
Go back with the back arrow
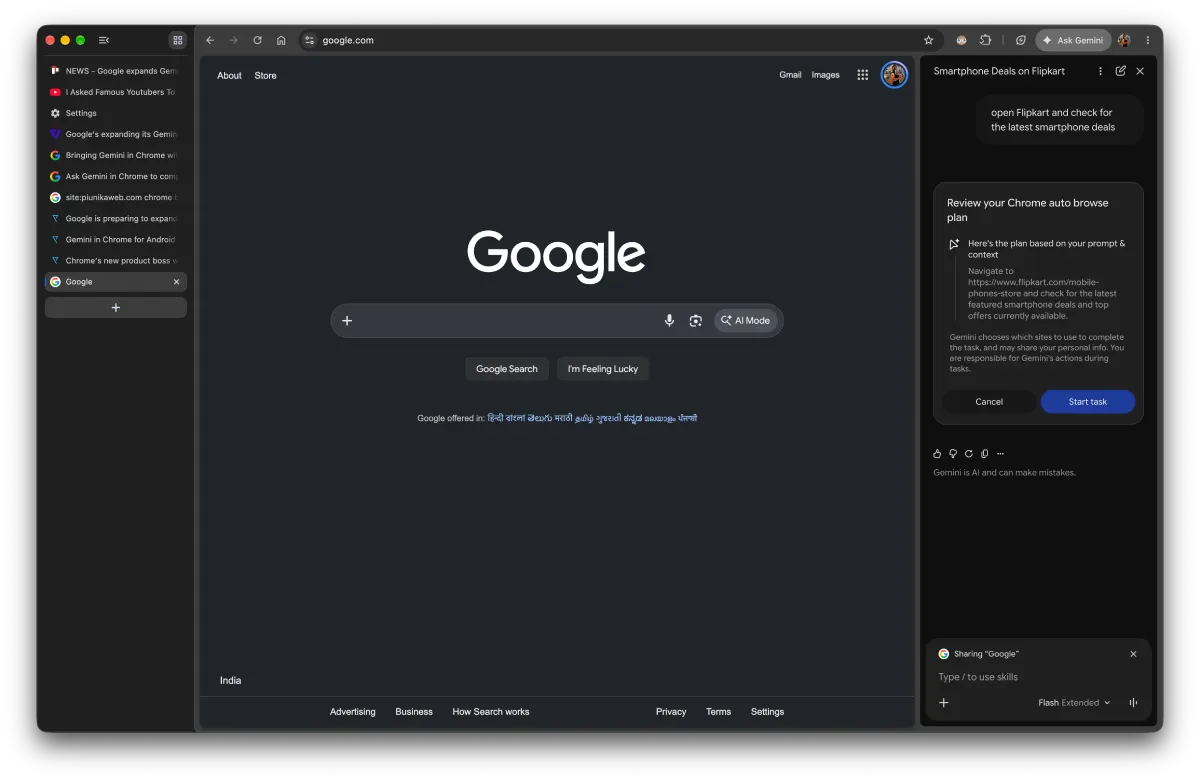click(x=210, y=40)
